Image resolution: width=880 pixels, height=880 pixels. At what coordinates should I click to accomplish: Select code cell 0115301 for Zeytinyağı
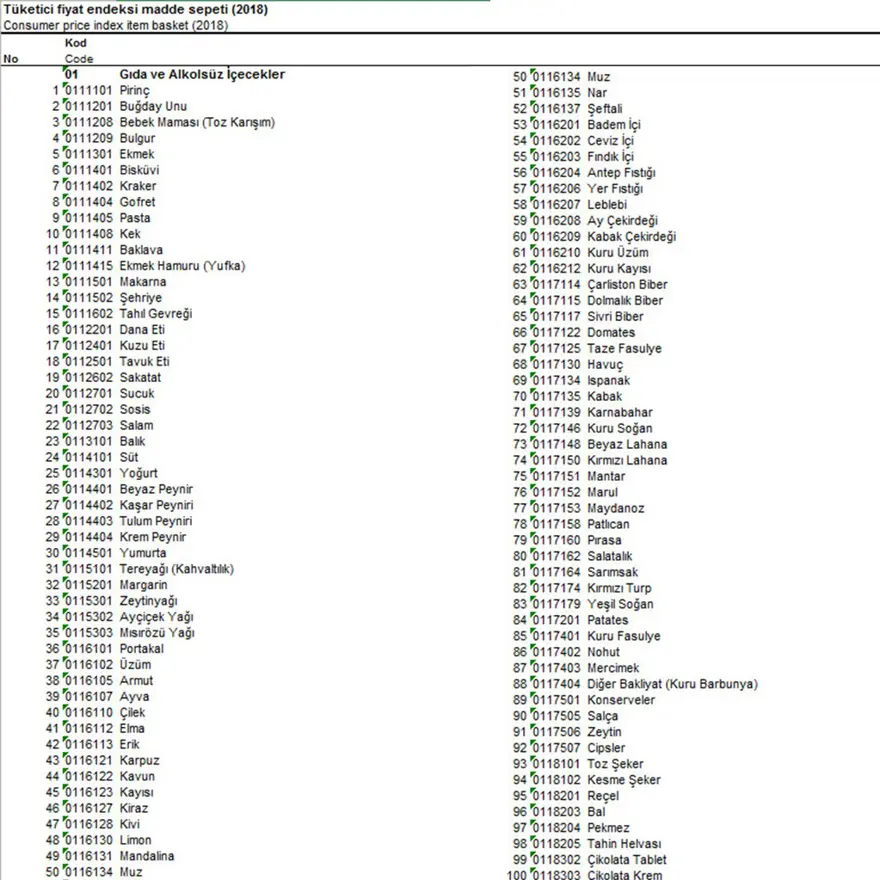(x=88, y=601)
